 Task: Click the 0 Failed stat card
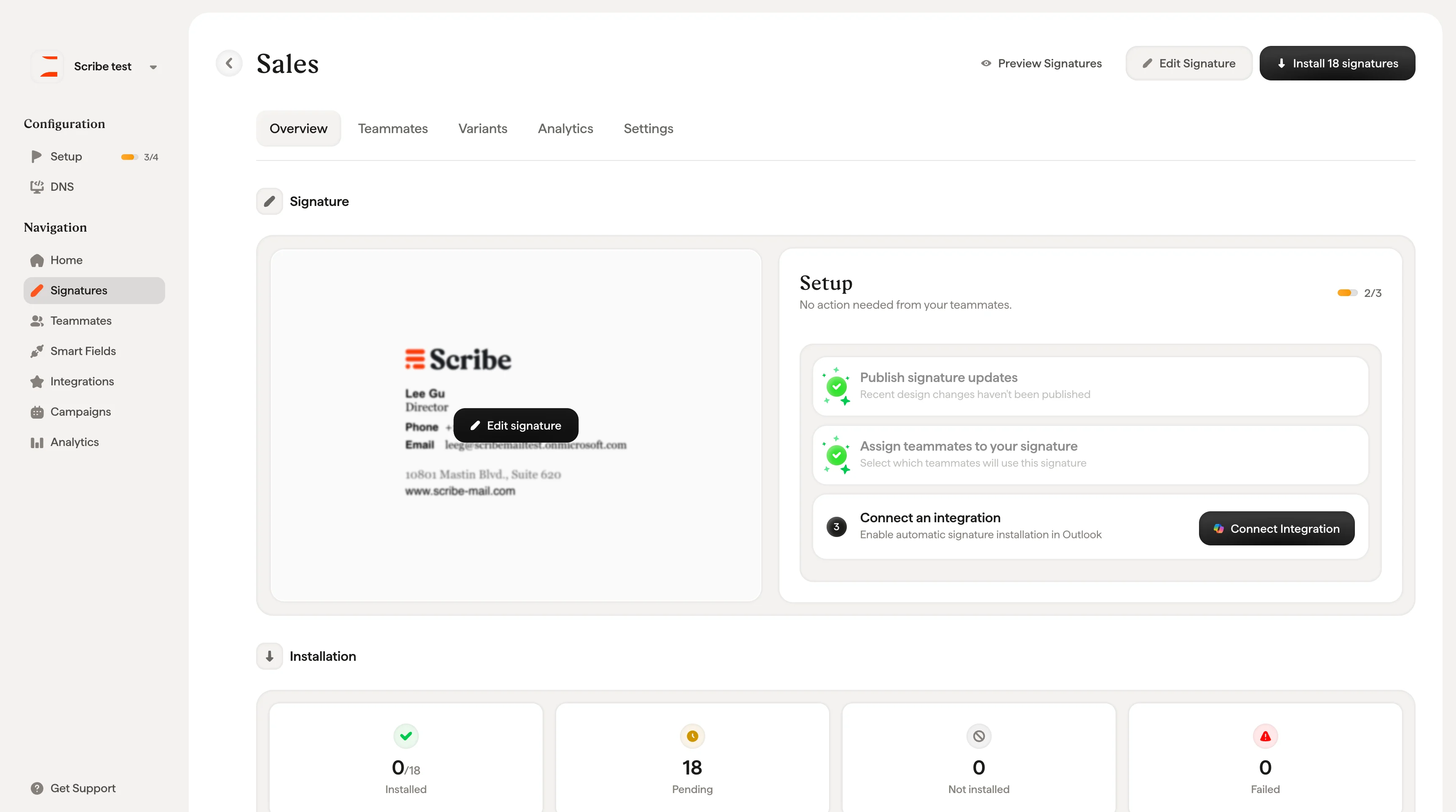tap(1266, 758)
